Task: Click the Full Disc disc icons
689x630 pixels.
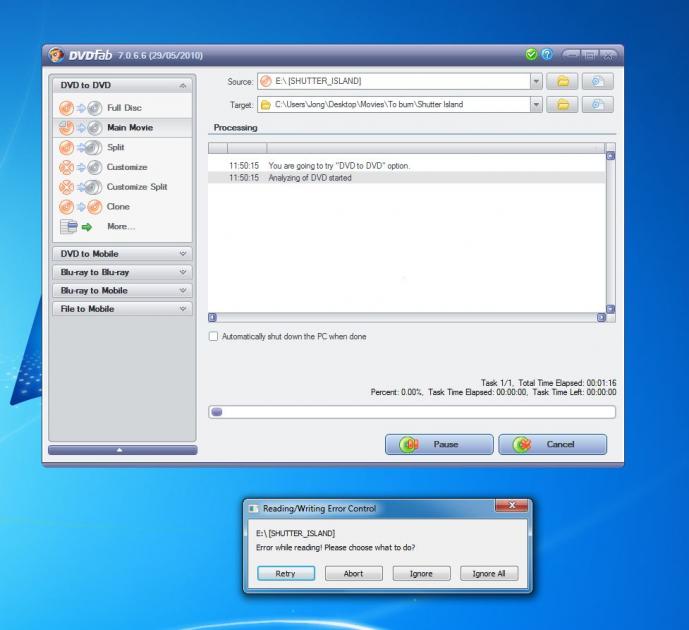Action: 80,108
